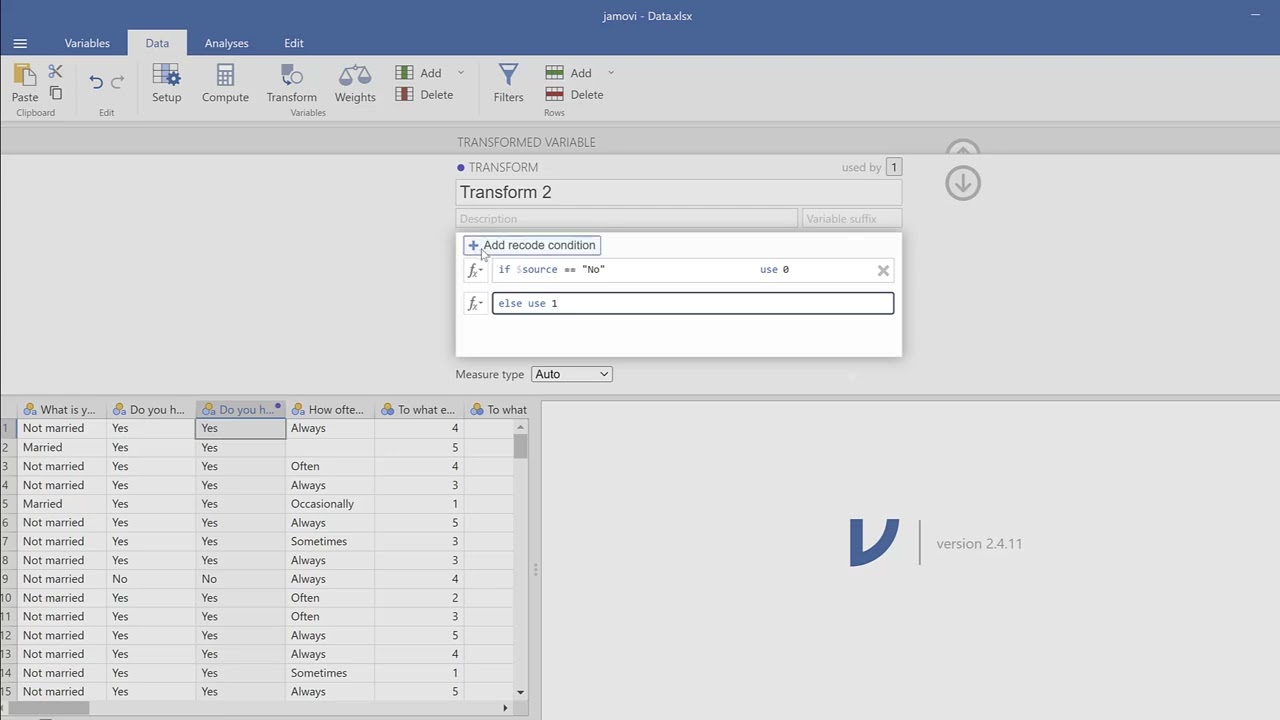Image resolution: width=1280 pixels, height=720 pixels.
Task: Switch to the Edit tab
Action: coord(293,43)
